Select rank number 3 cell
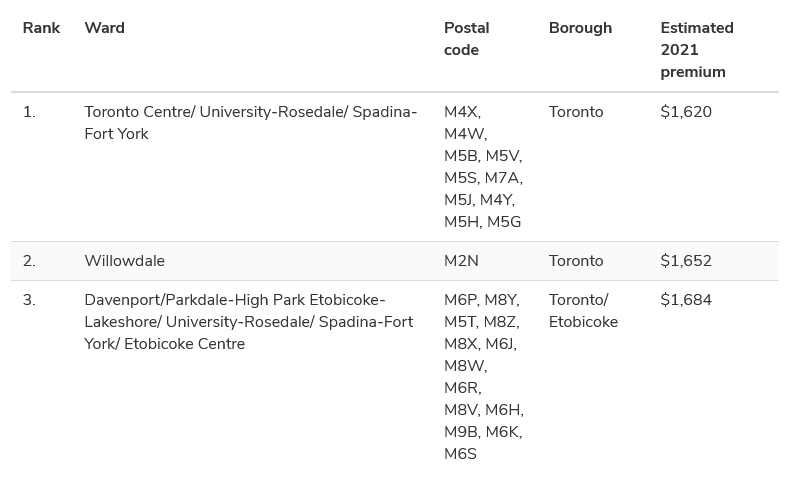Screen dimensions: 812x493 [29, 300]
